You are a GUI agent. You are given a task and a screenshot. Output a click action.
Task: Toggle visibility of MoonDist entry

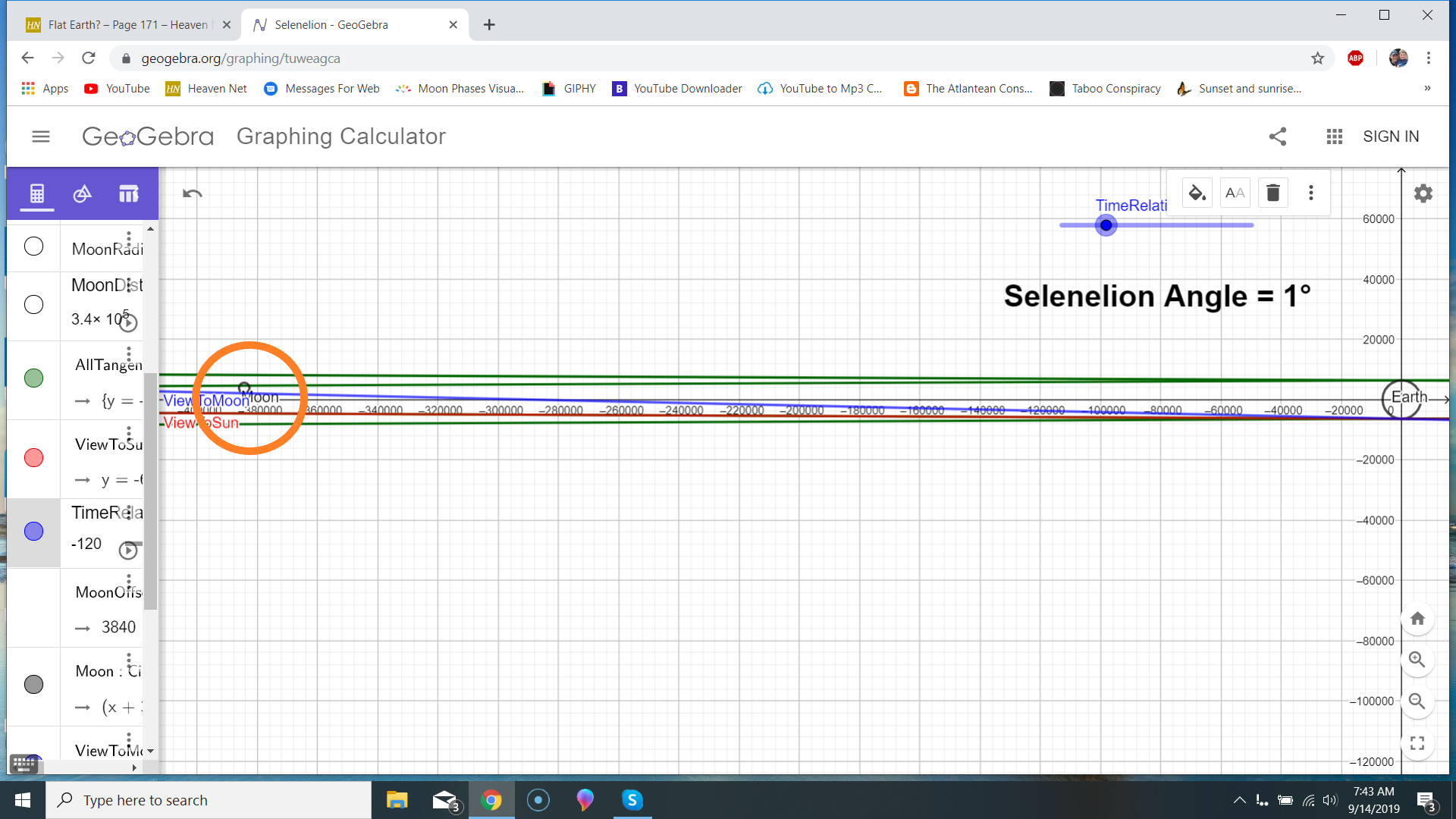pyautogui.click(x=34, y=304)
